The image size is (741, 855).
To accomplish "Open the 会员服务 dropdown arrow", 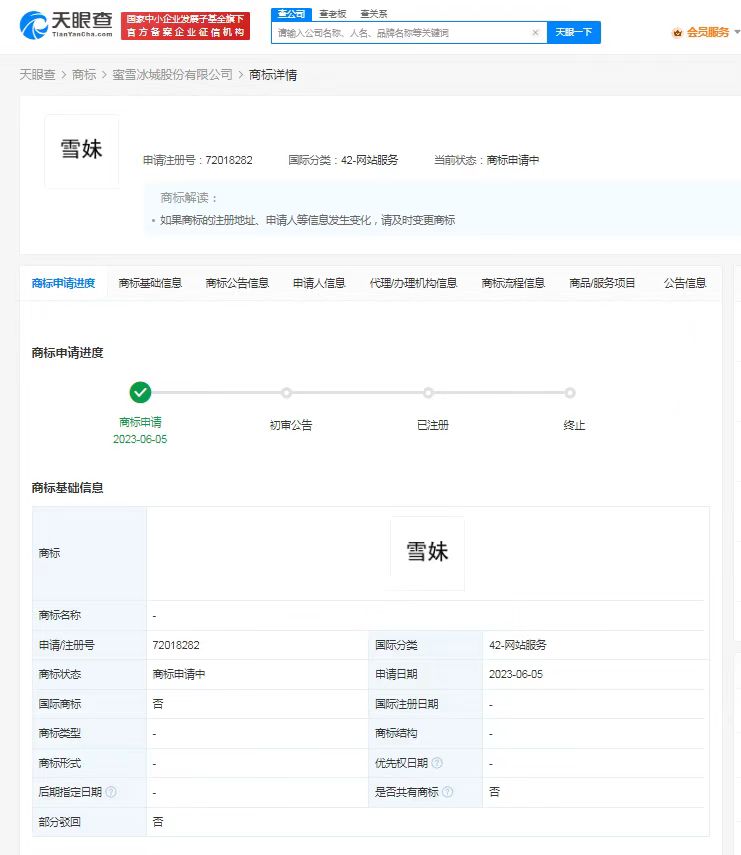I will tap(737, 32).
